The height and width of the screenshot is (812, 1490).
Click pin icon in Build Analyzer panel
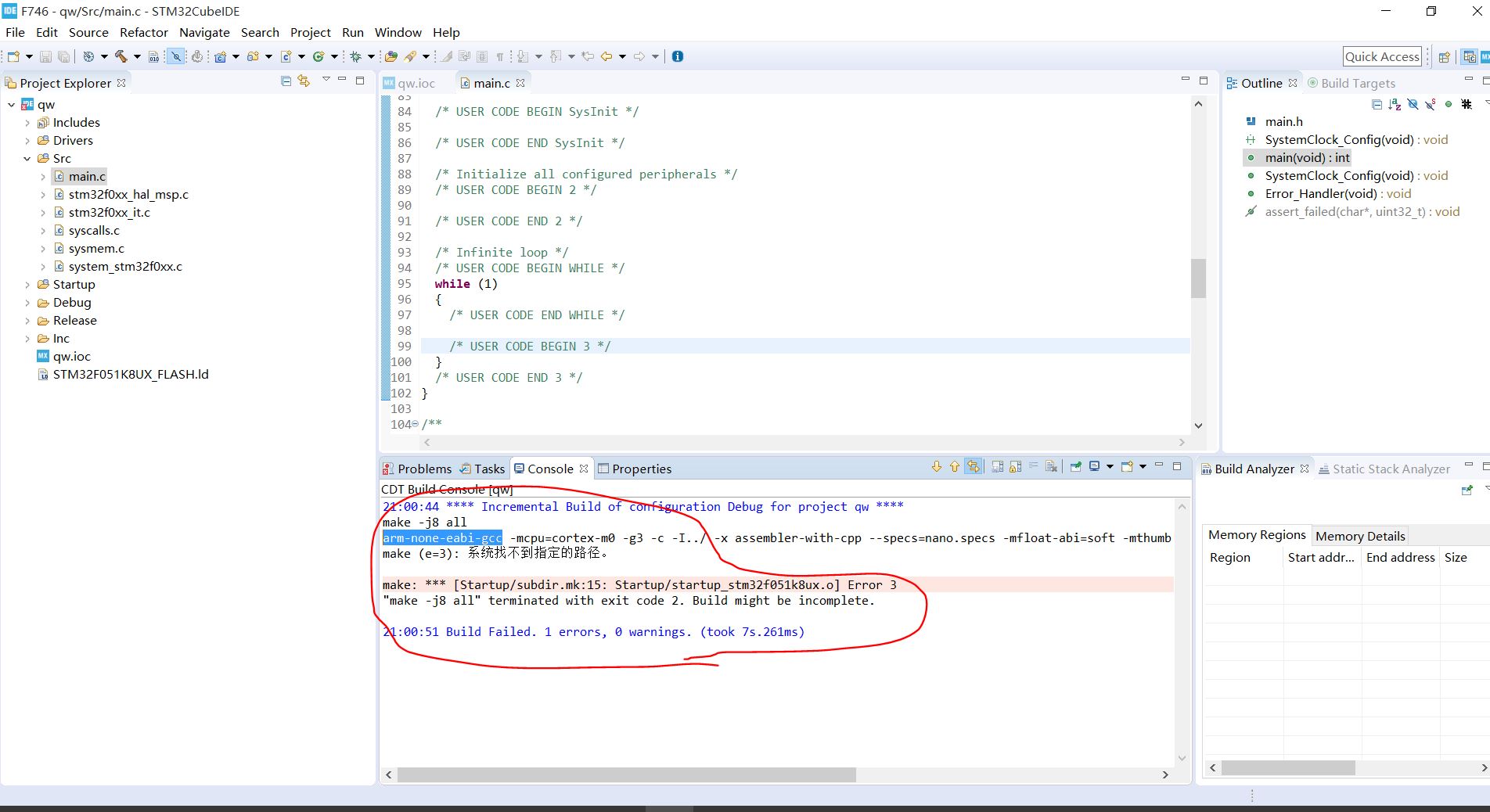1467,490
